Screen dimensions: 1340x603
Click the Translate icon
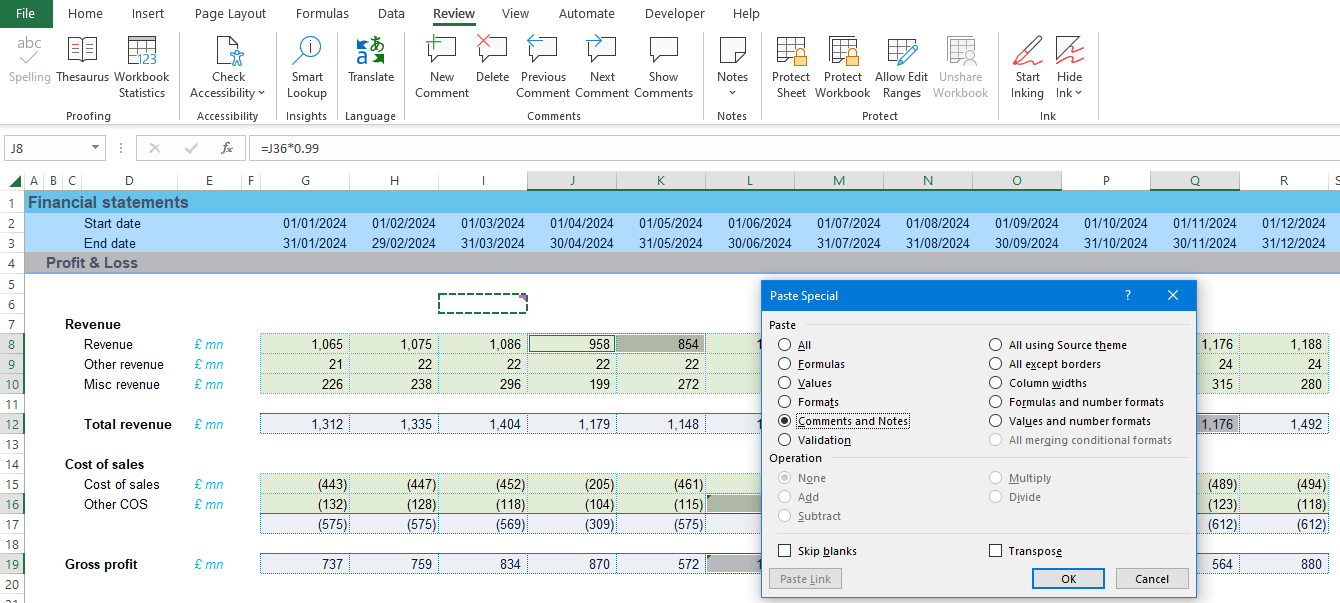point(371,60)
